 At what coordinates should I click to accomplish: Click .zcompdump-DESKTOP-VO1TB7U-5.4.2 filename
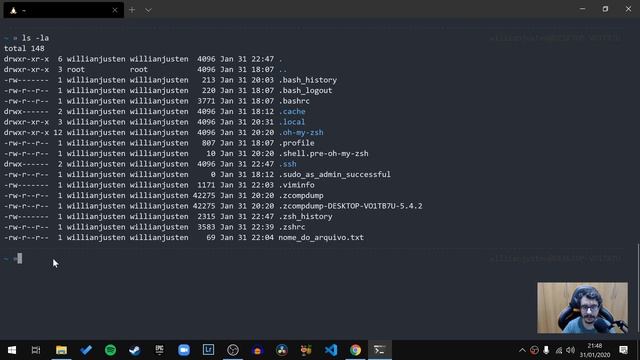coord(350,206)
